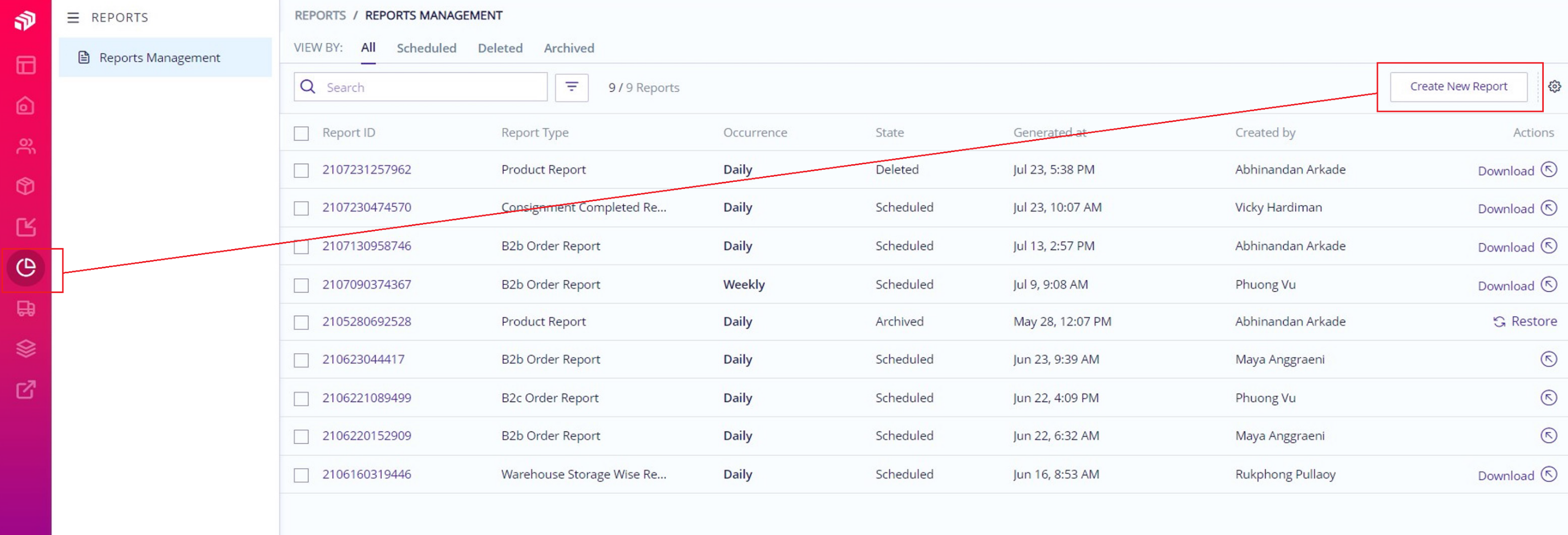Click the '9 / 9 Reports' count text
This screenshot has height=535, width=1568.
point(643,88)
